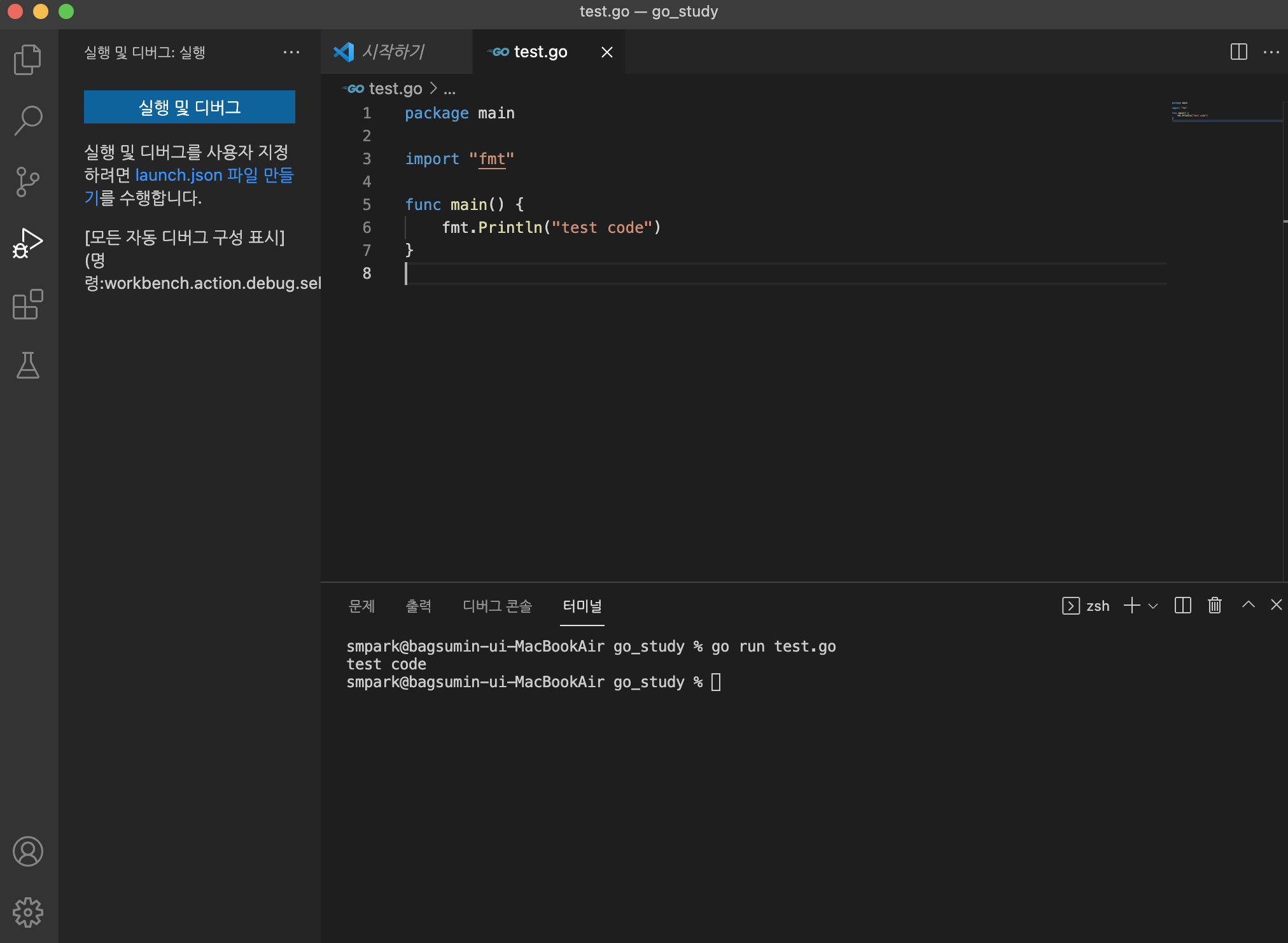Open the Accounts icon in activity bar
The width and height of the screenshot is (1288, 943).
tap(28, 851)
